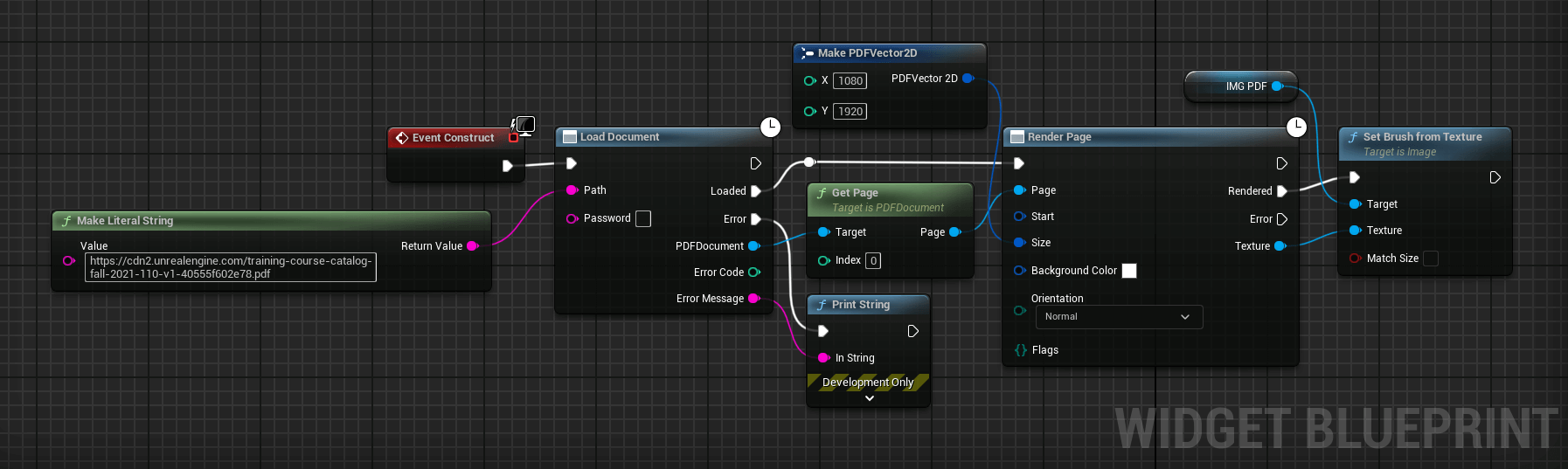Click the Index value field
The image size is (1568, 469).
tap(873, 260)
